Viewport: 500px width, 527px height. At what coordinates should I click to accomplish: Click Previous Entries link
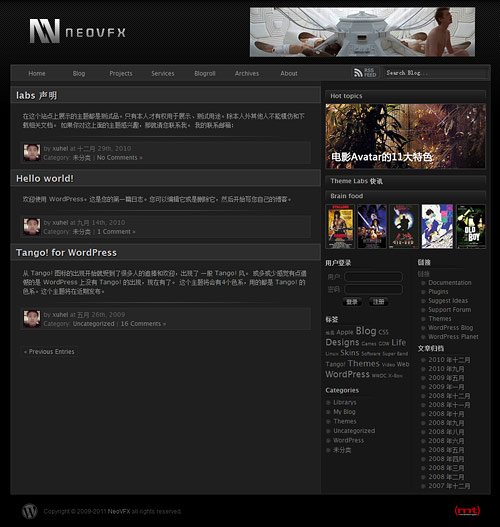tap(49, 352)
